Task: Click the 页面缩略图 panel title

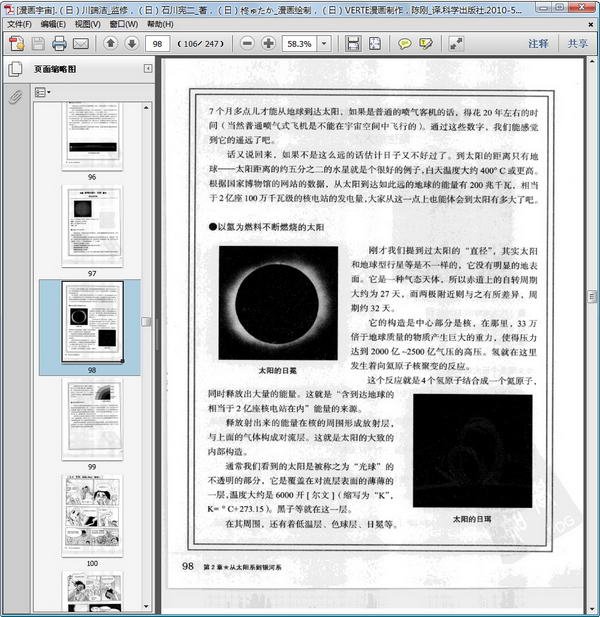Action: coord(55,69)
